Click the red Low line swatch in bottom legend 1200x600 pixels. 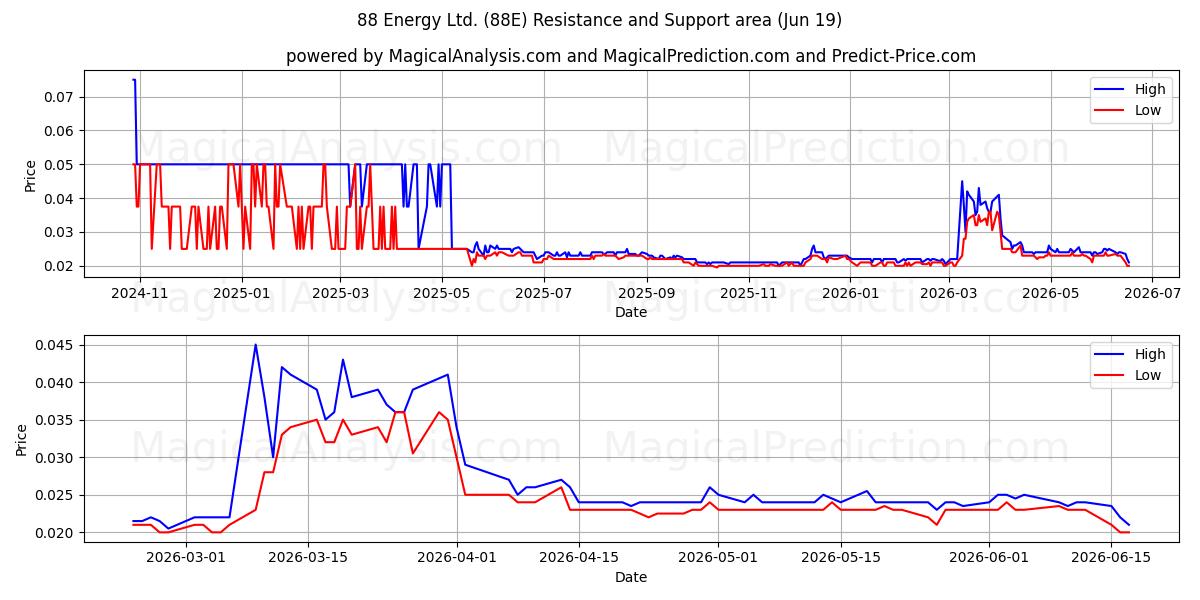pyautogui.click(x=1111, y=376)
